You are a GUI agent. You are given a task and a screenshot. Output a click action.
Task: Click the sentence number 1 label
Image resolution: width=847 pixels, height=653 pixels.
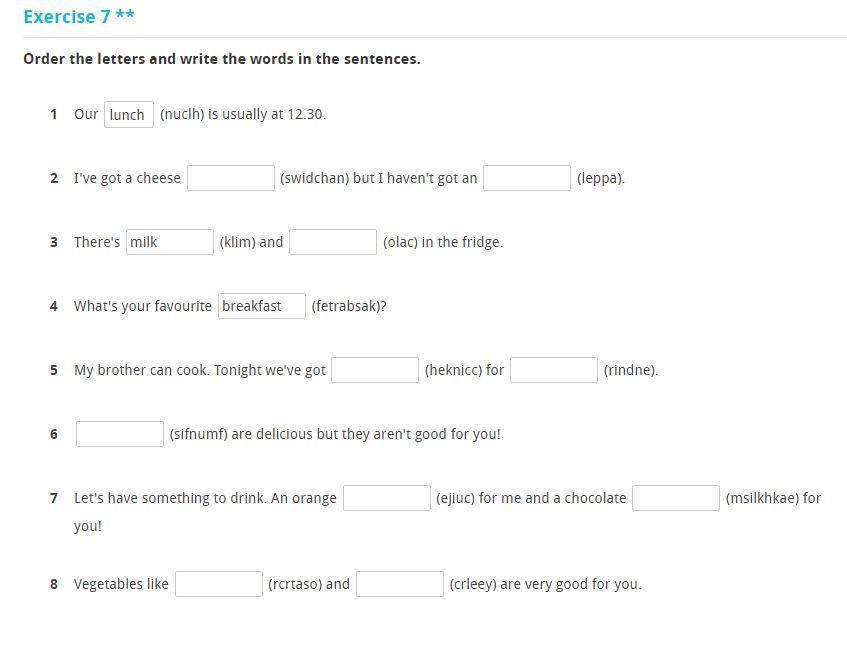pos(54,114)
